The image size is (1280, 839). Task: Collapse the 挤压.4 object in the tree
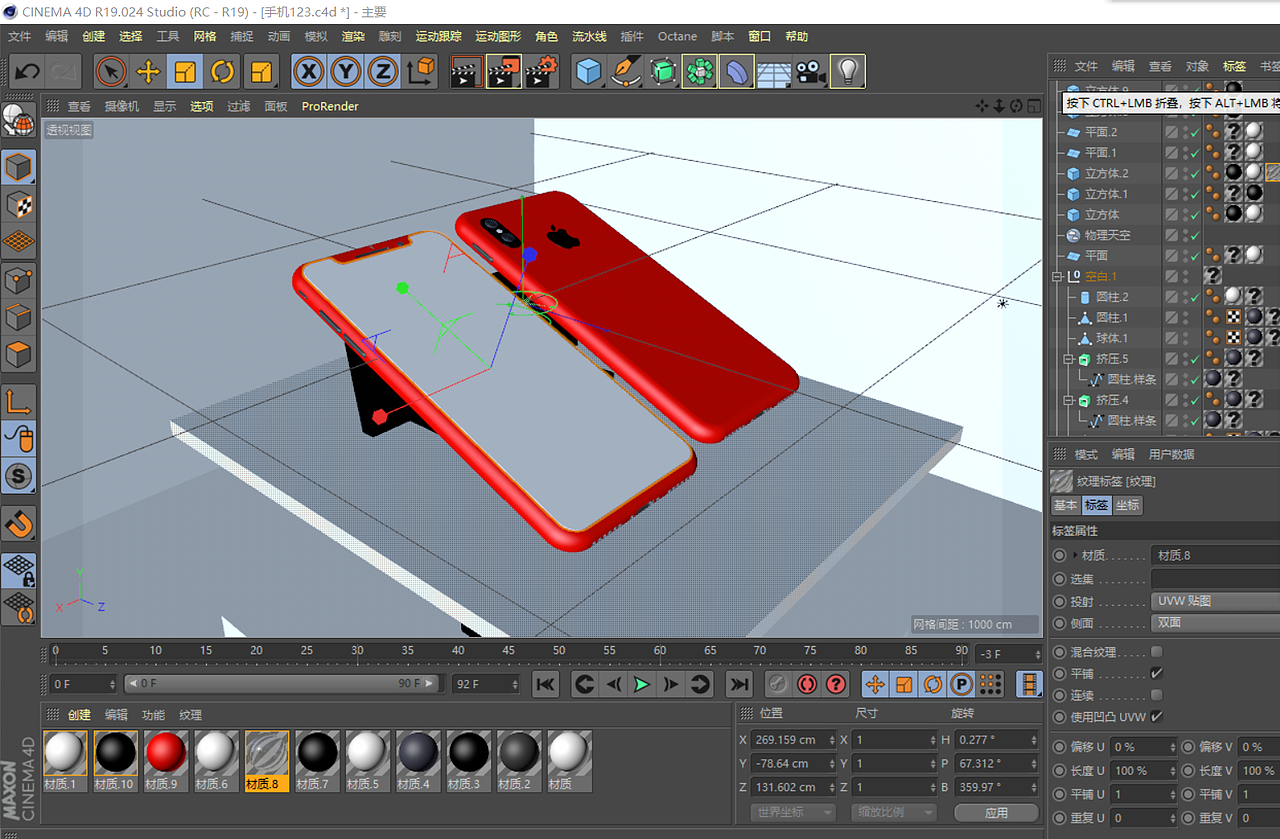pos(1069,400)
